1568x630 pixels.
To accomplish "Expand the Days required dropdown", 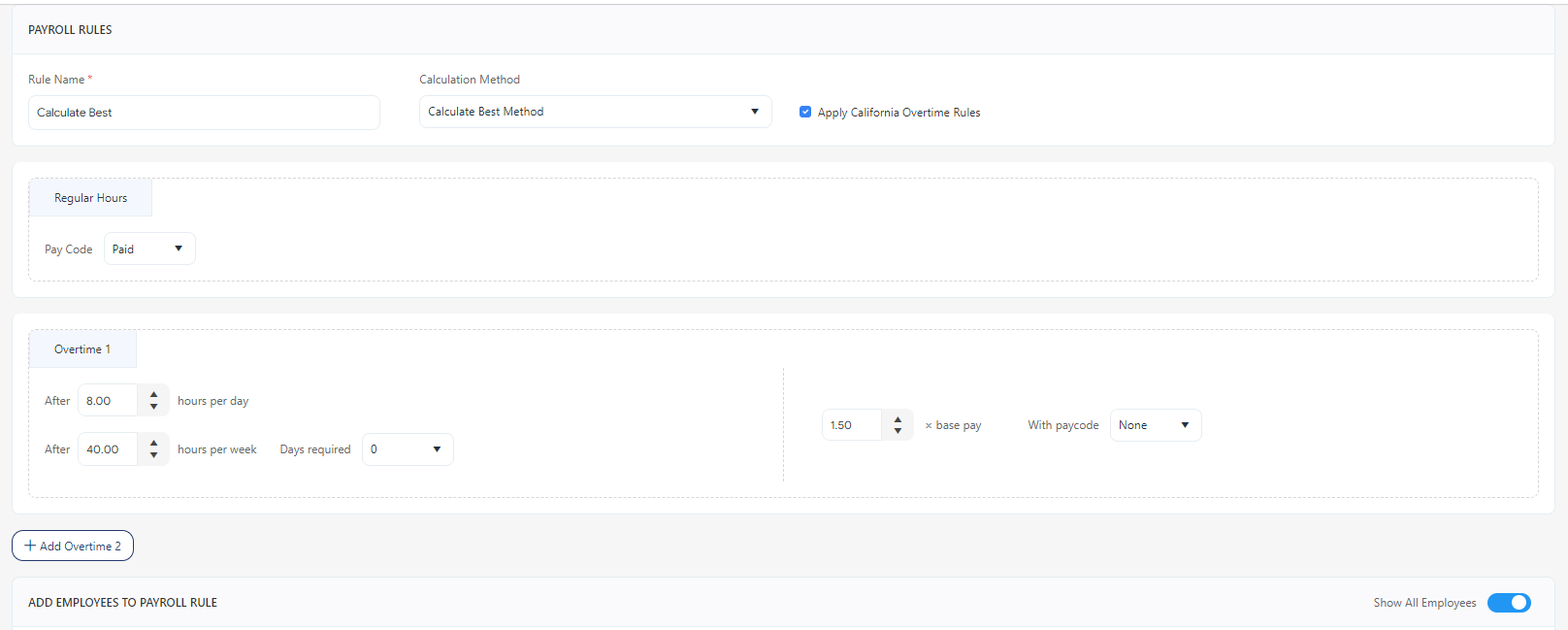I will pos(407,449).
